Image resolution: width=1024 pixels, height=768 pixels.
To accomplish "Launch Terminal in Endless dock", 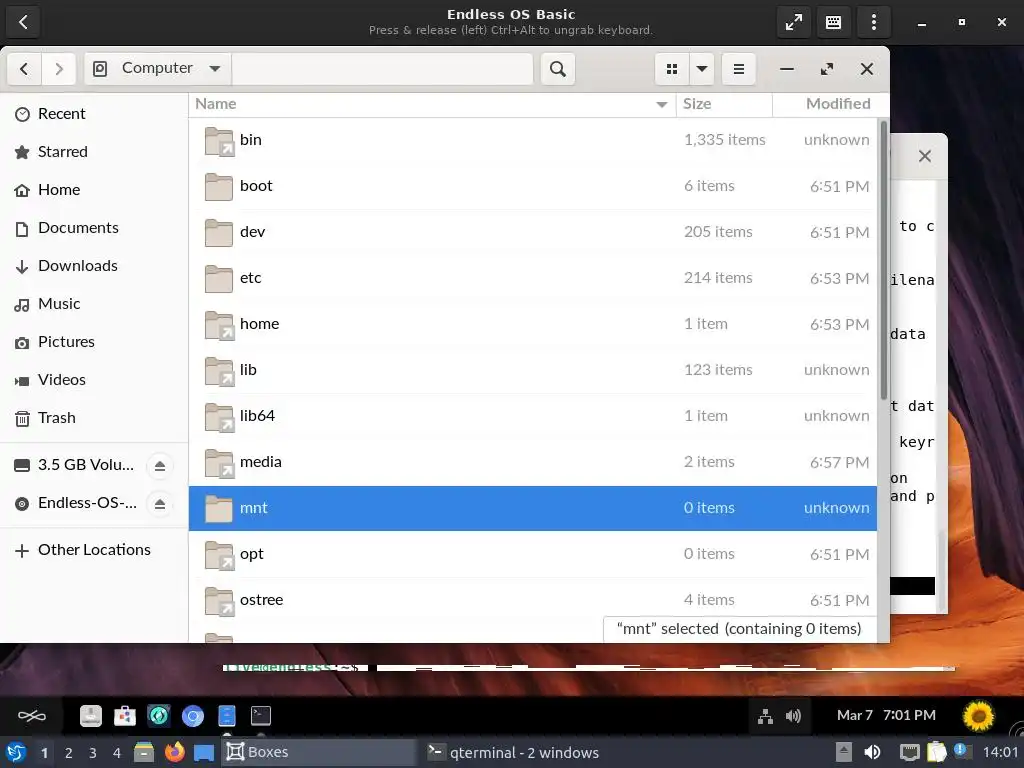I will (x=261, y=716).
